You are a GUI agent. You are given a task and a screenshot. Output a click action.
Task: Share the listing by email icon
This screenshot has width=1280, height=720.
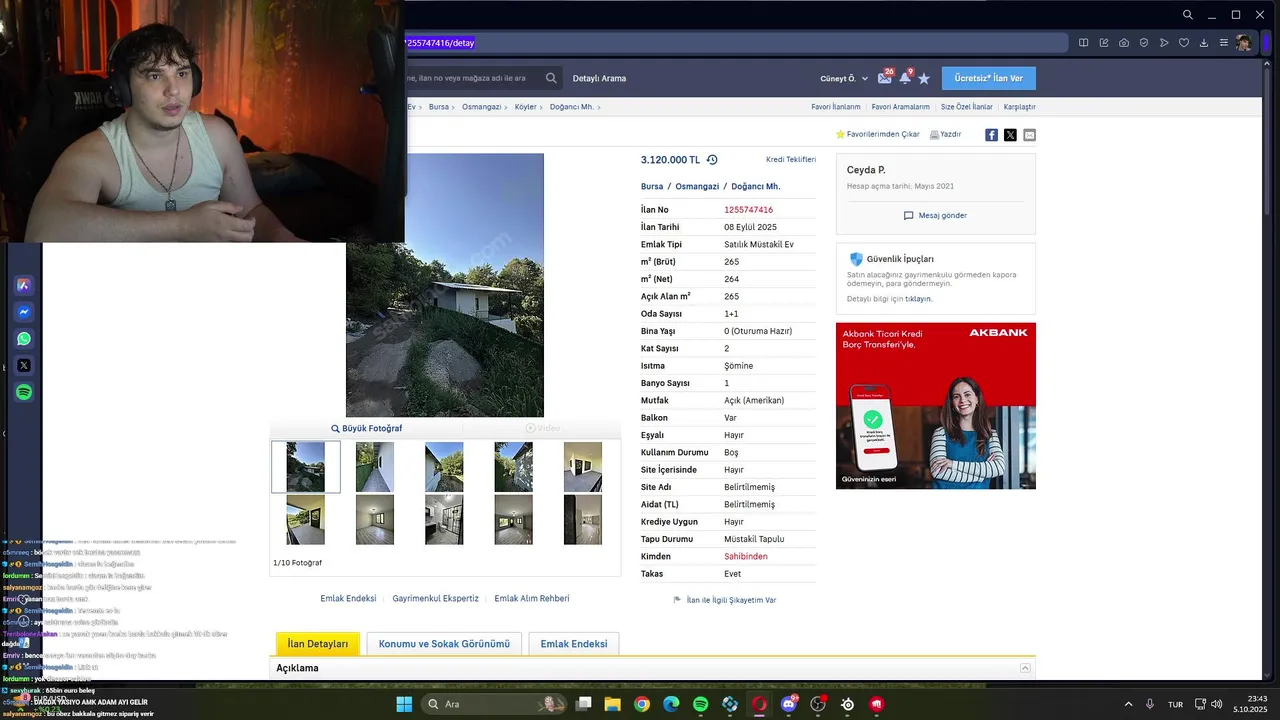pos(1029,135)
